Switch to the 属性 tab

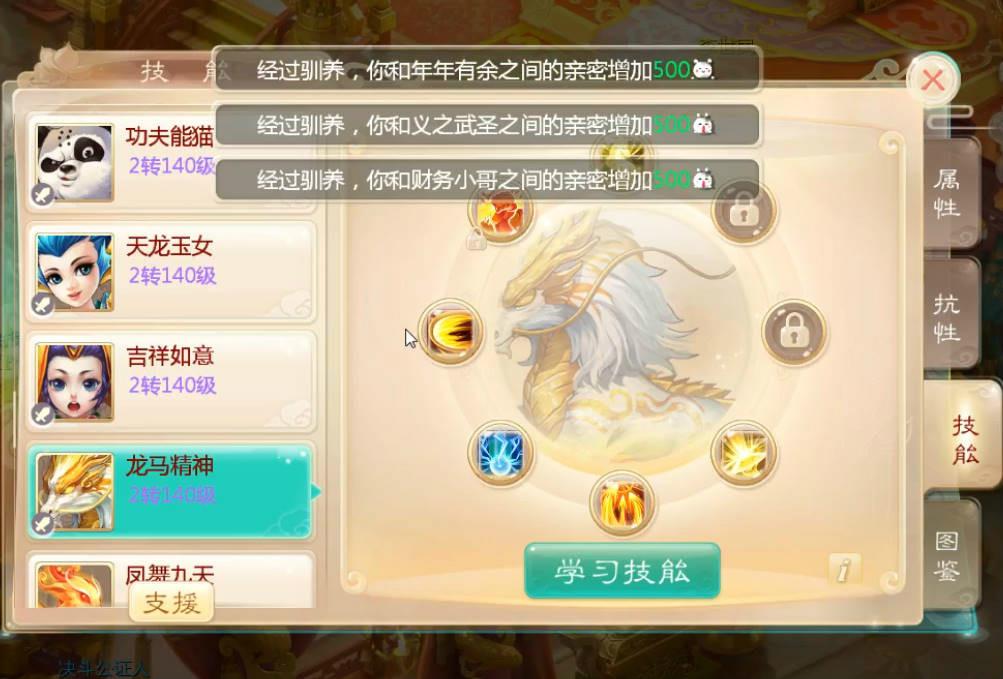[x=949, y=193]
